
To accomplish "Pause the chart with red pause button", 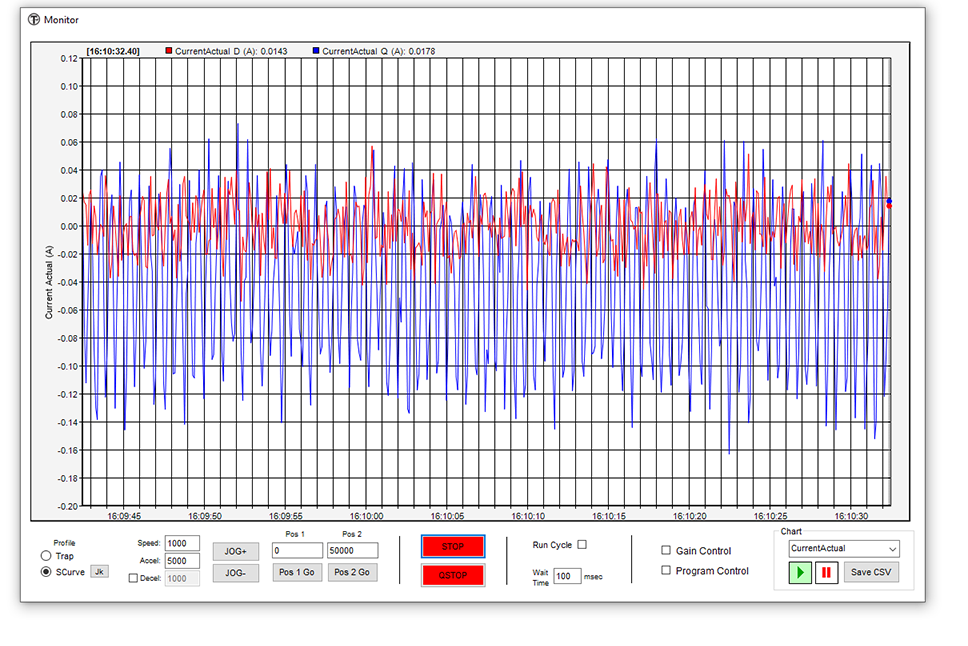I will 826,573.
